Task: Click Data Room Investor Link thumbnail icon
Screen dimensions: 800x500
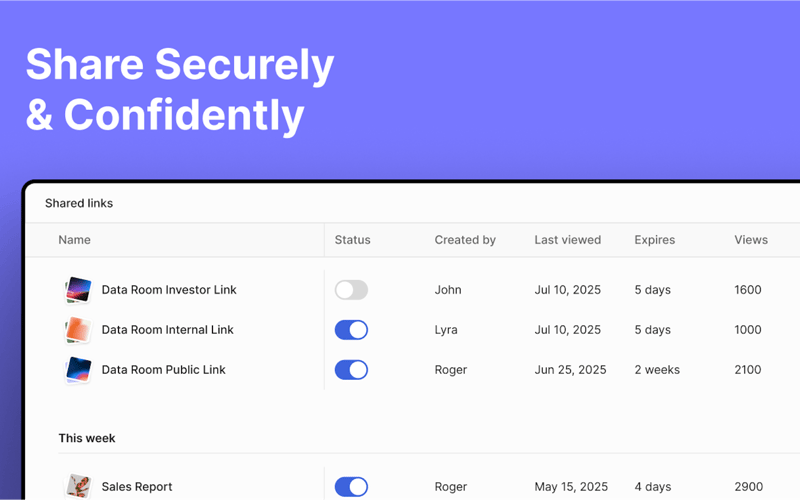Action: 78,290
